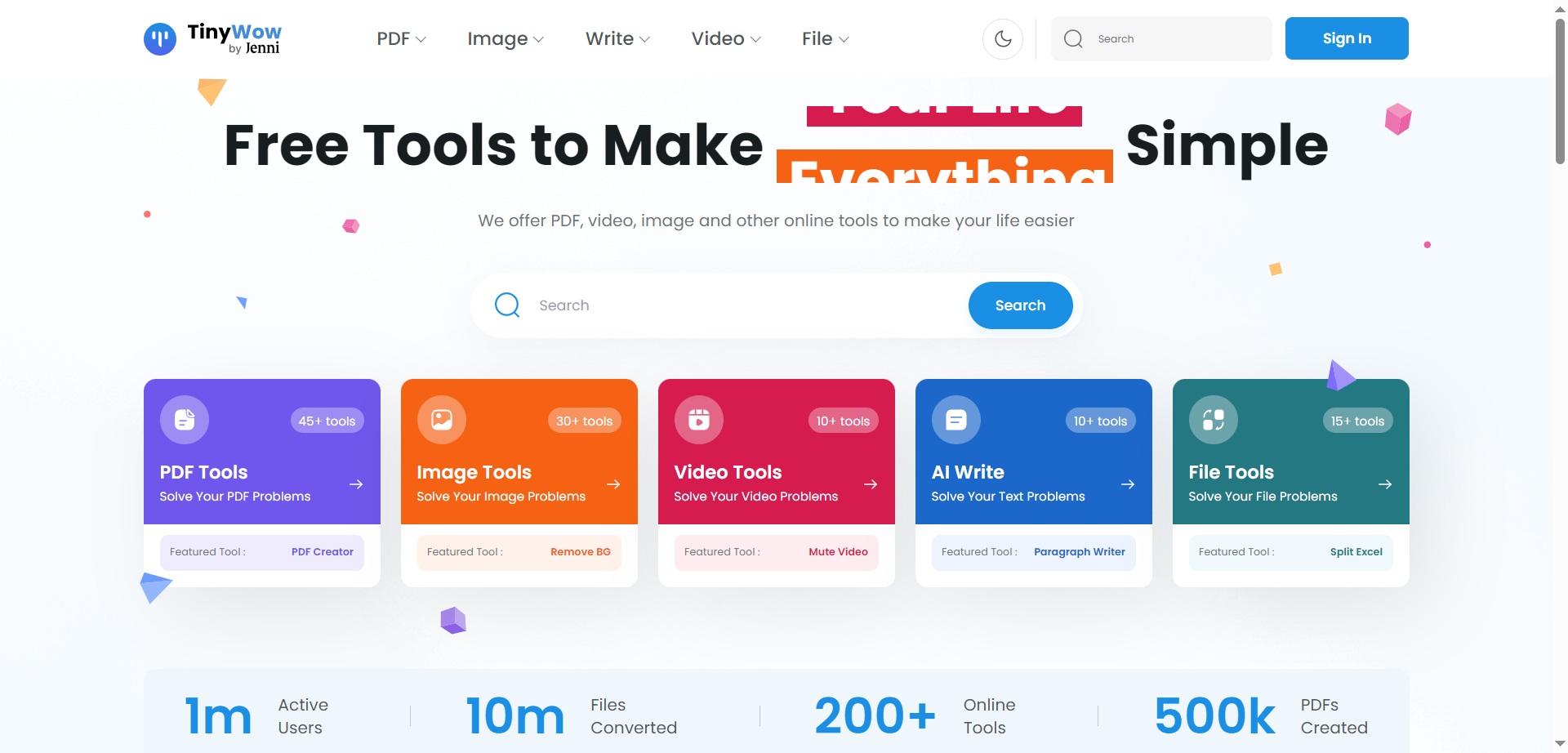Click the arrow on Video Tools card

click(871, 484)
